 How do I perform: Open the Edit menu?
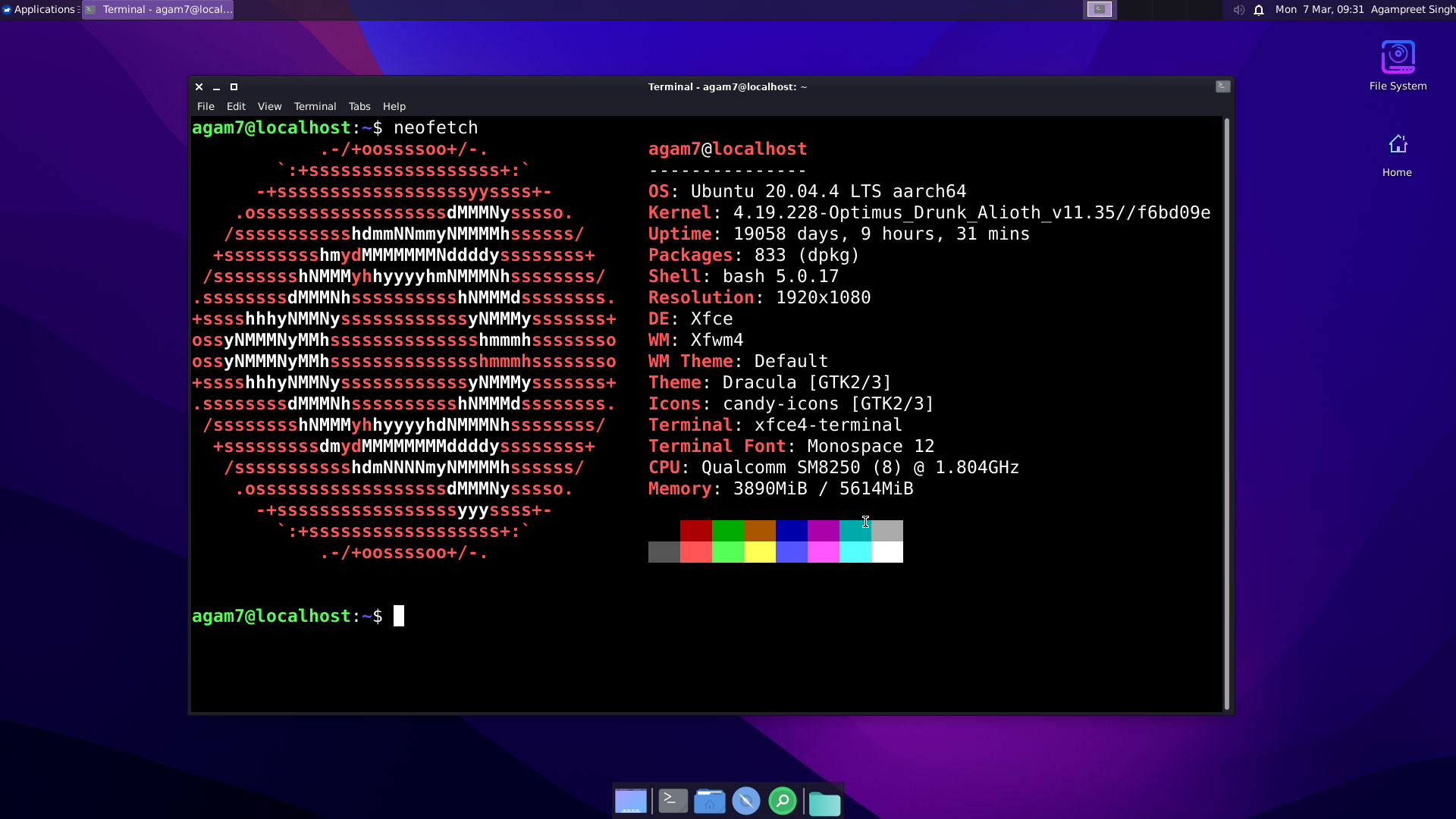tap(236, 106)
